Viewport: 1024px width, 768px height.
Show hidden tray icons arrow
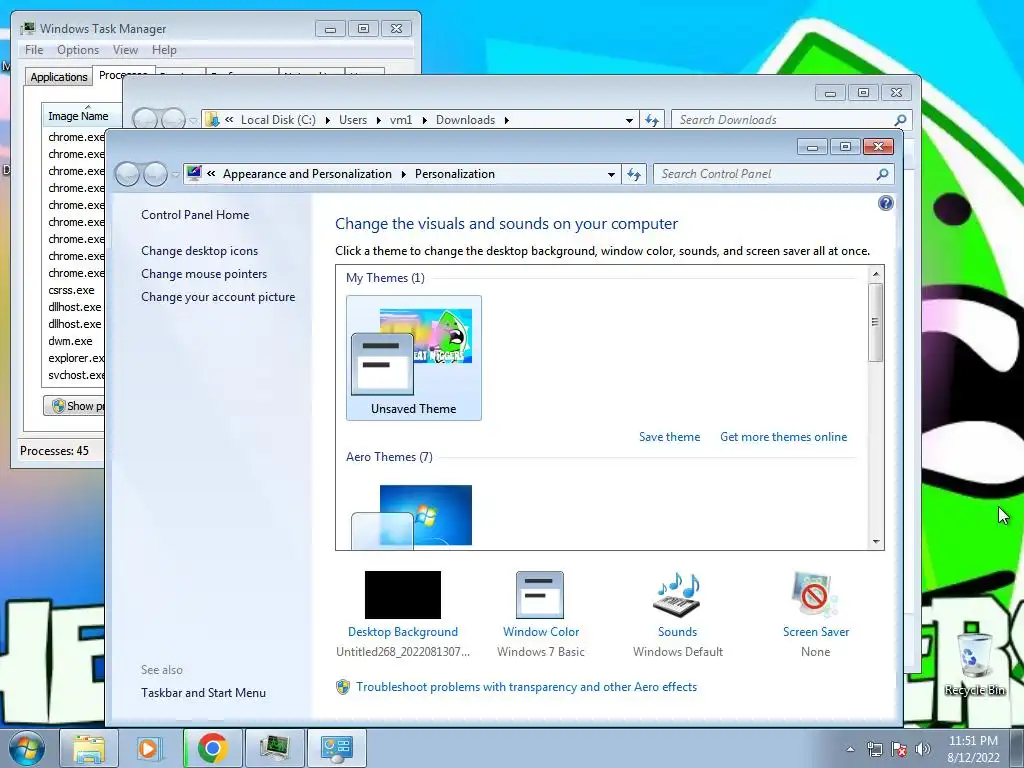click(x=850, y=749)
